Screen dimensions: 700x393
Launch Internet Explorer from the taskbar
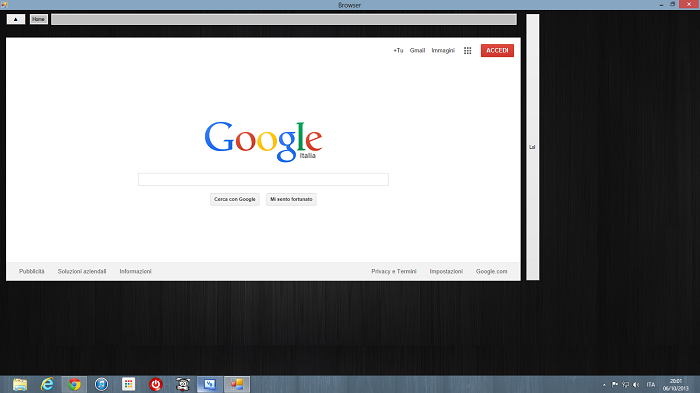click(47, 384)
